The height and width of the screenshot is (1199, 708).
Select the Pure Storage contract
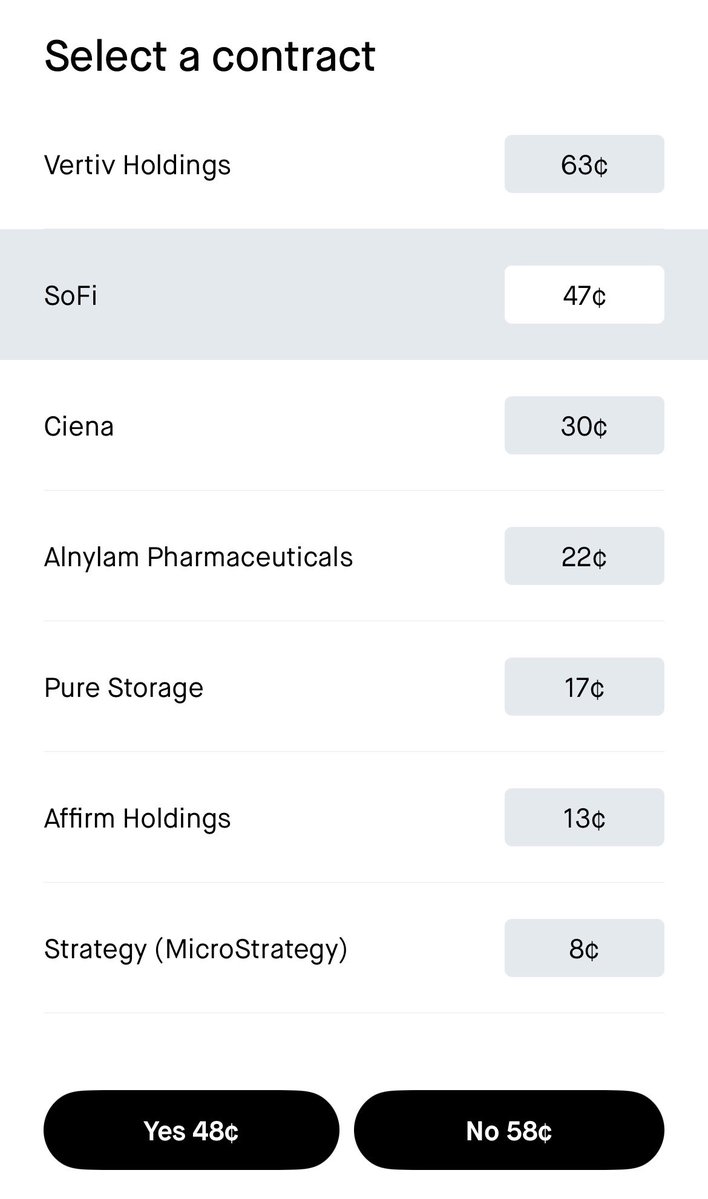click(354, 687)
